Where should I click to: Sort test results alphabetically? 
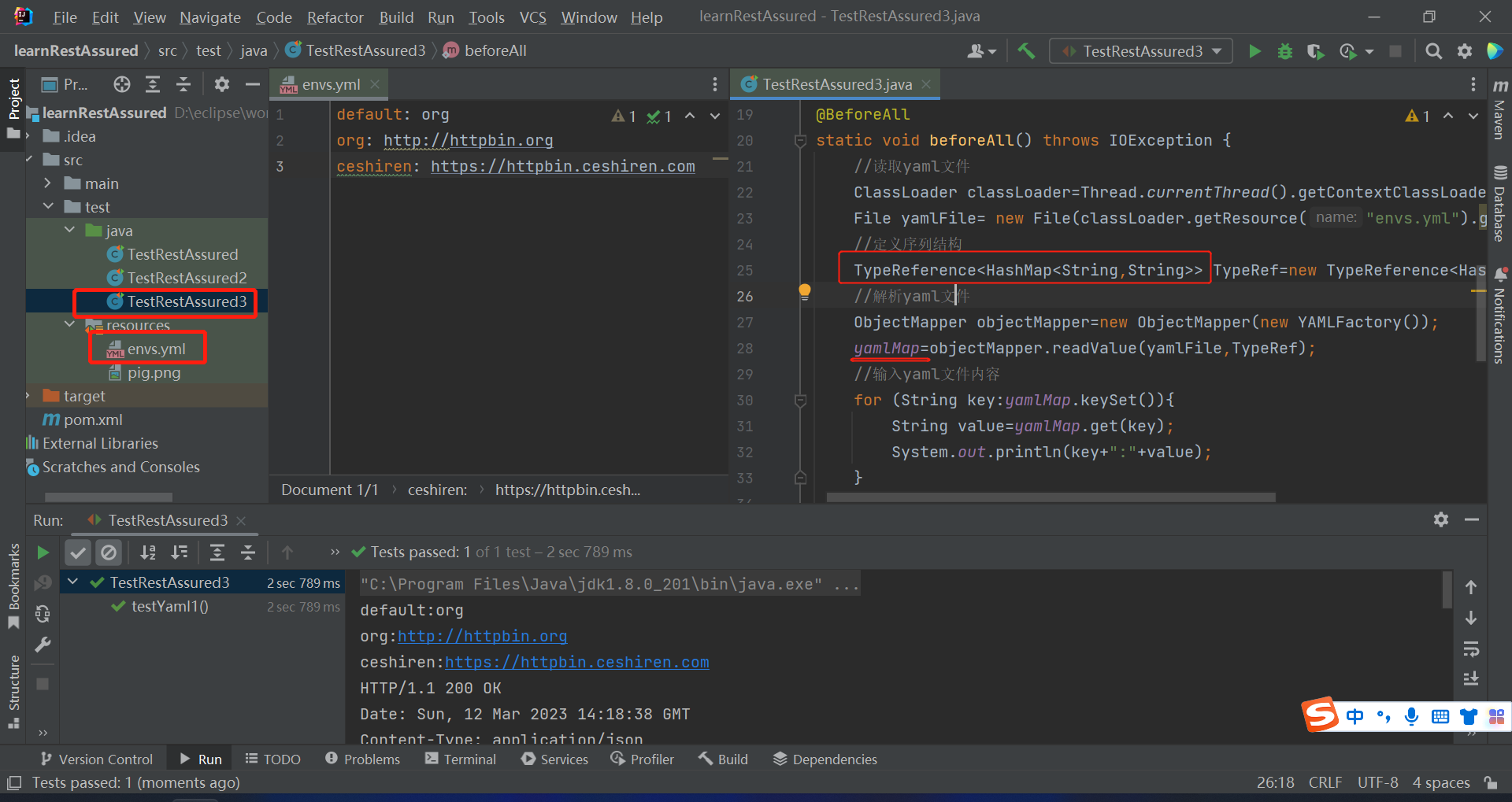click(148, 553)
